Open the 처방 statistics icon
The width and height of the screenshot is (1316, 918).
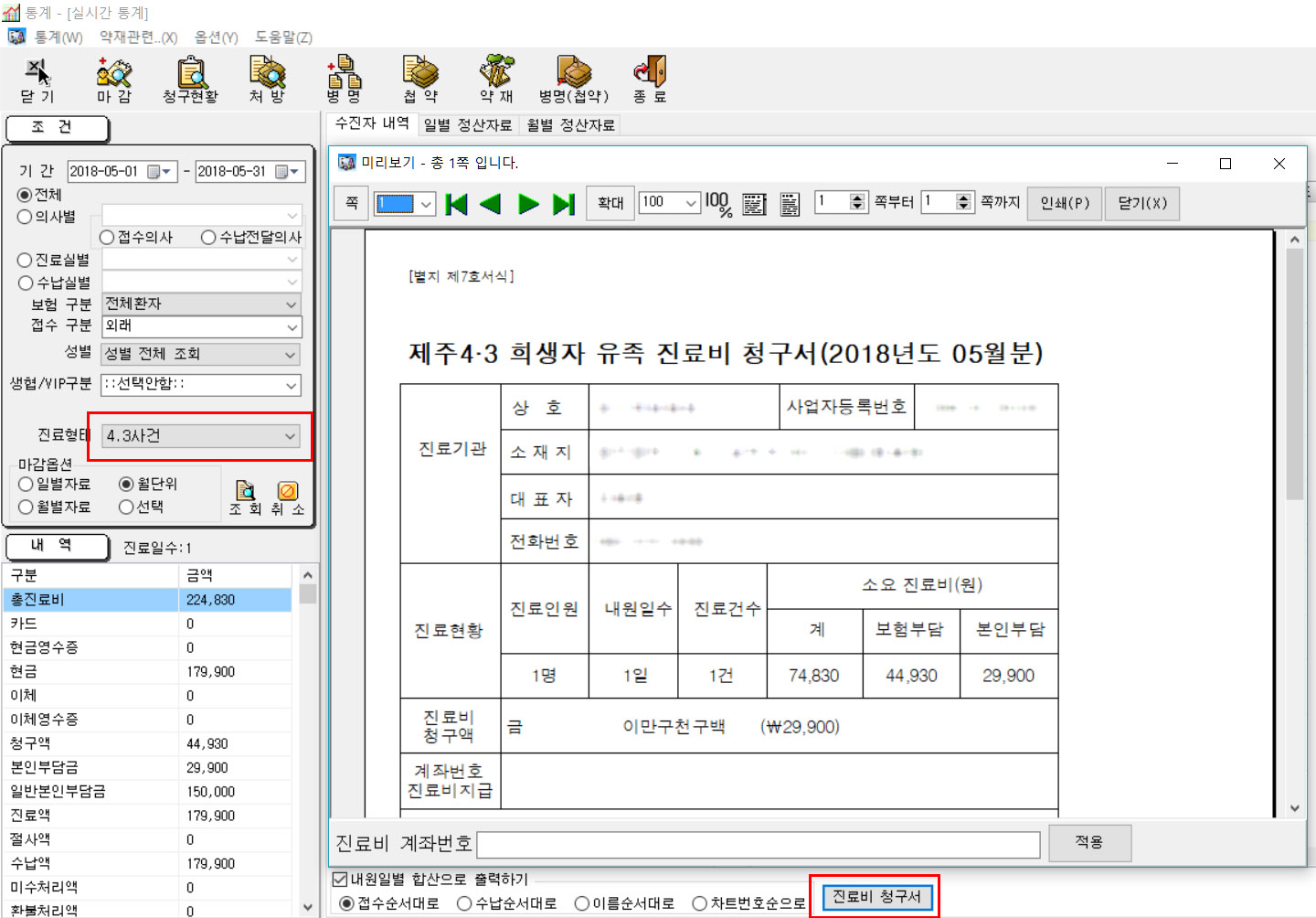pos(267,79)
